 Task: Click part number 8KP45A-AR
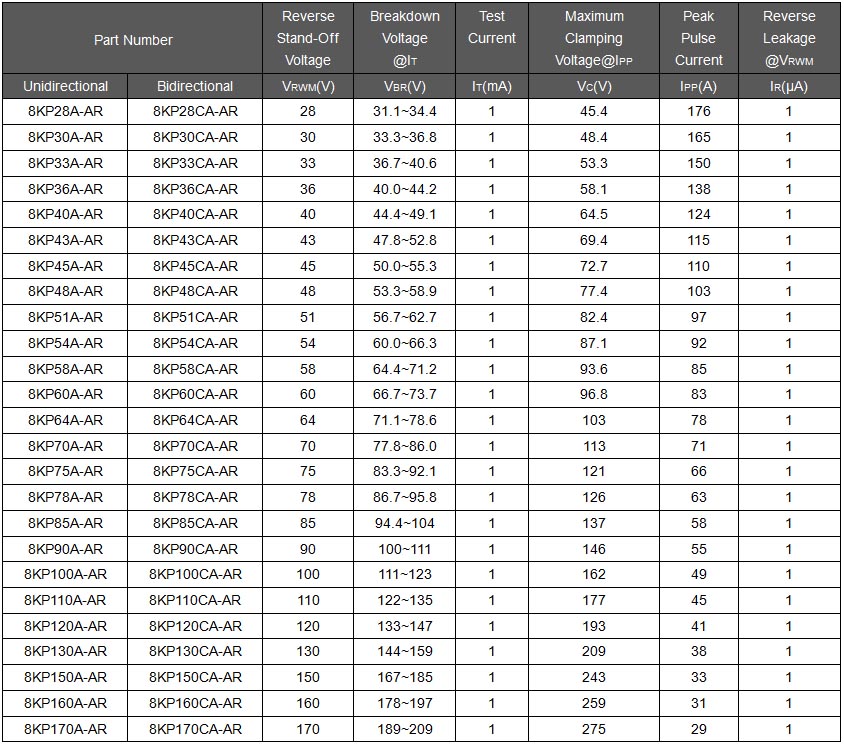[66, 266]
